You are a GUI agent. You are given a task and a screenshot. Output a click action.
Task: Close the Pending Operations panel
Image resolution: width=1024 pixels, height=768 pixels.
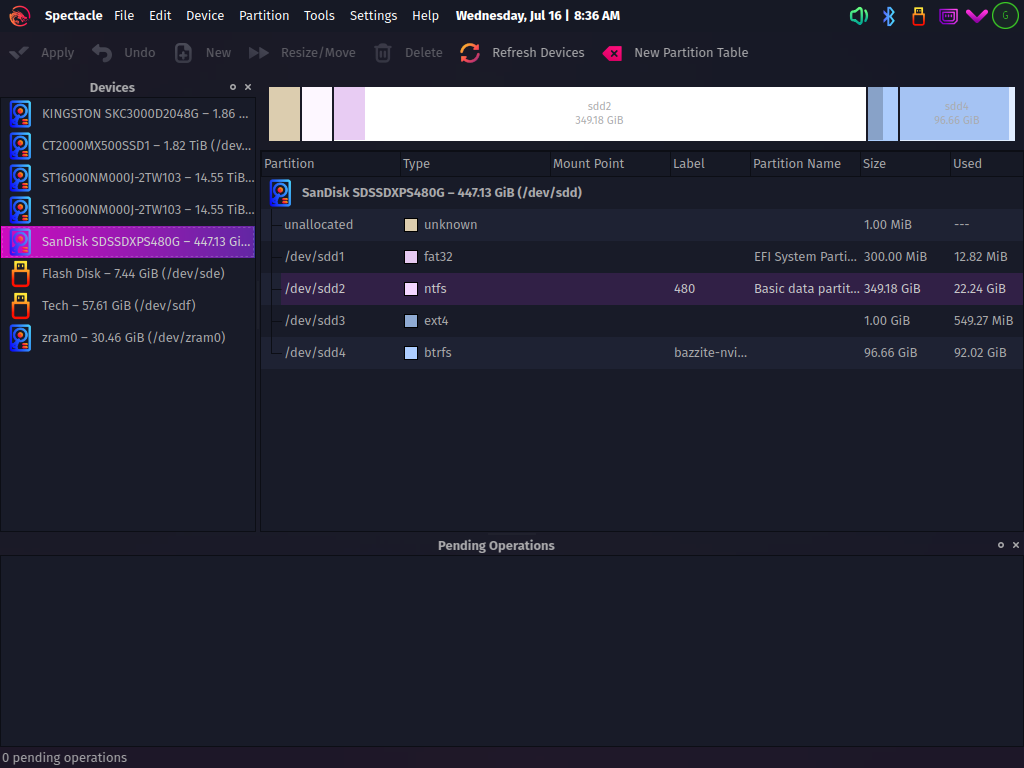(1016, 545)
